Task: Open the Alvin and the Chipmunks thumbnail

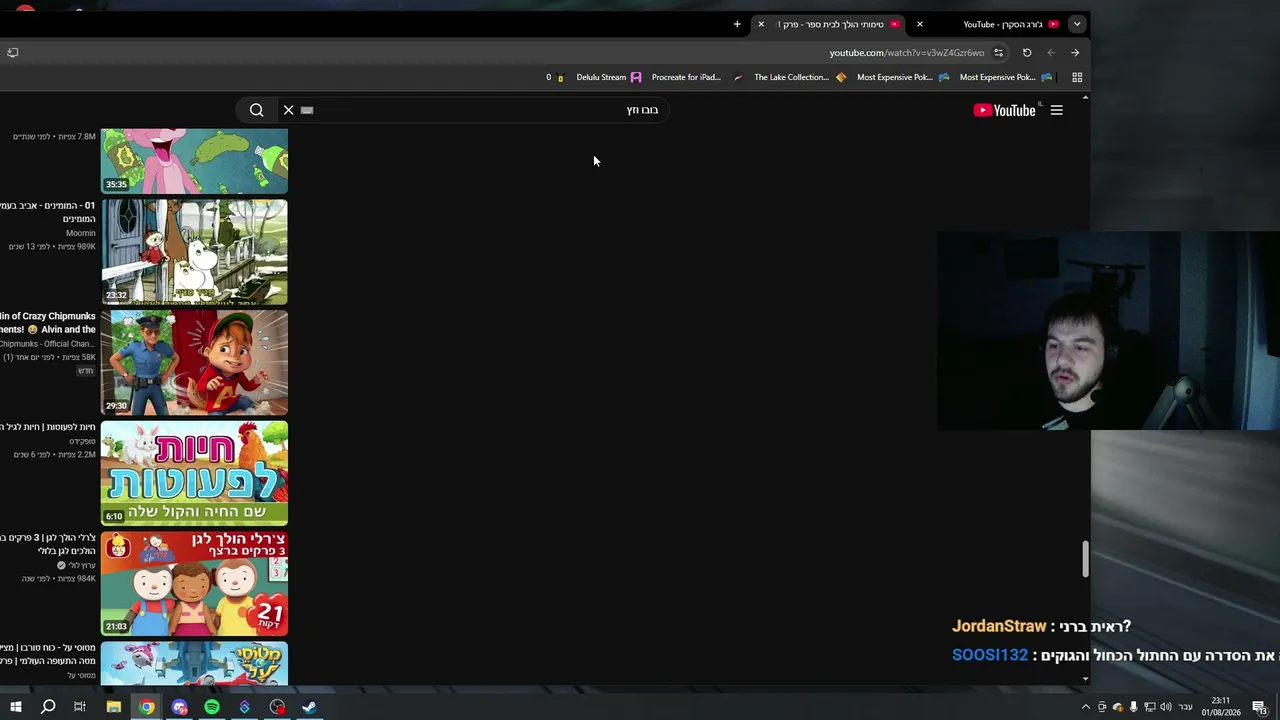Action: [x=194, y=362]
